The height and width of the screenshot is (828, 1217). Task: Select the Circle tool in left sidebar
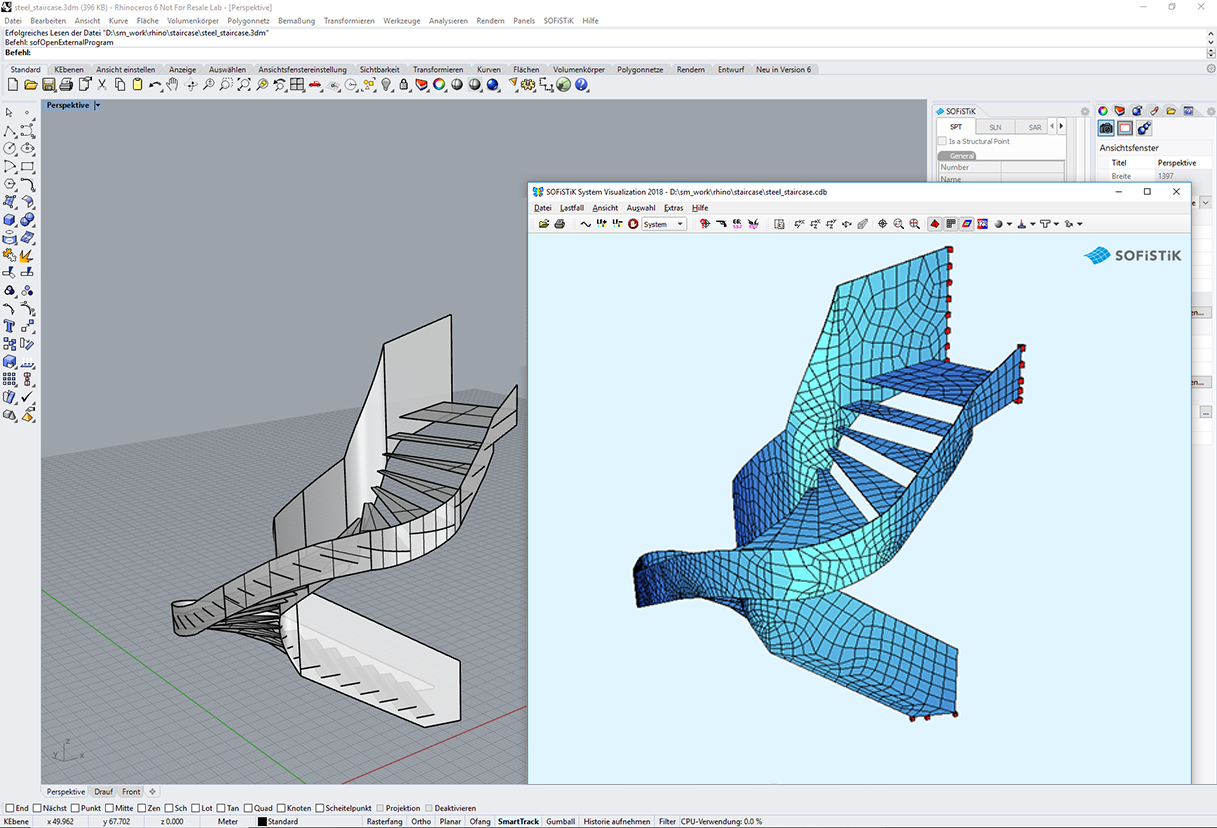point(10,148)
